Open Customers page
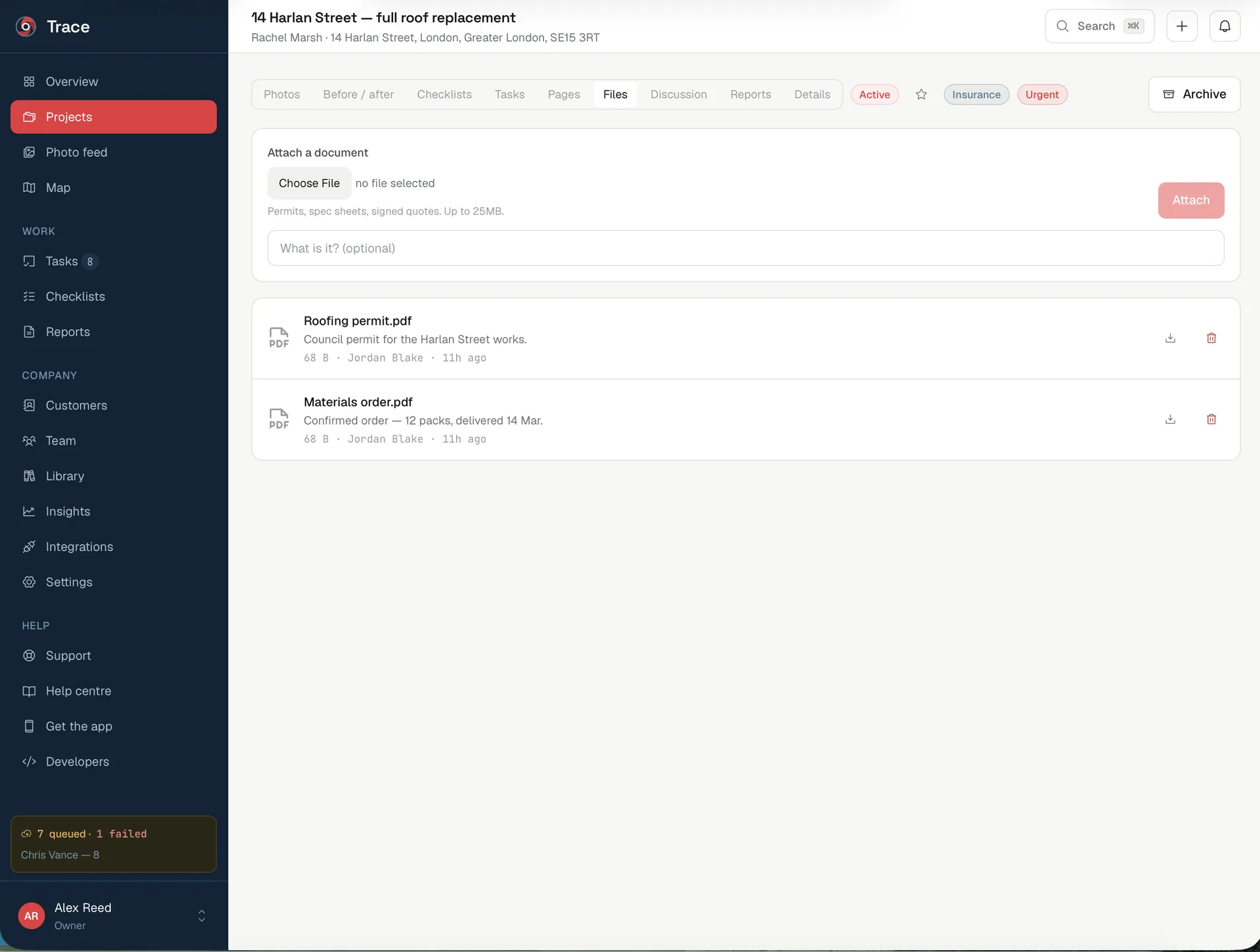This screenshot has height=952, width=1260. (114, 405)
